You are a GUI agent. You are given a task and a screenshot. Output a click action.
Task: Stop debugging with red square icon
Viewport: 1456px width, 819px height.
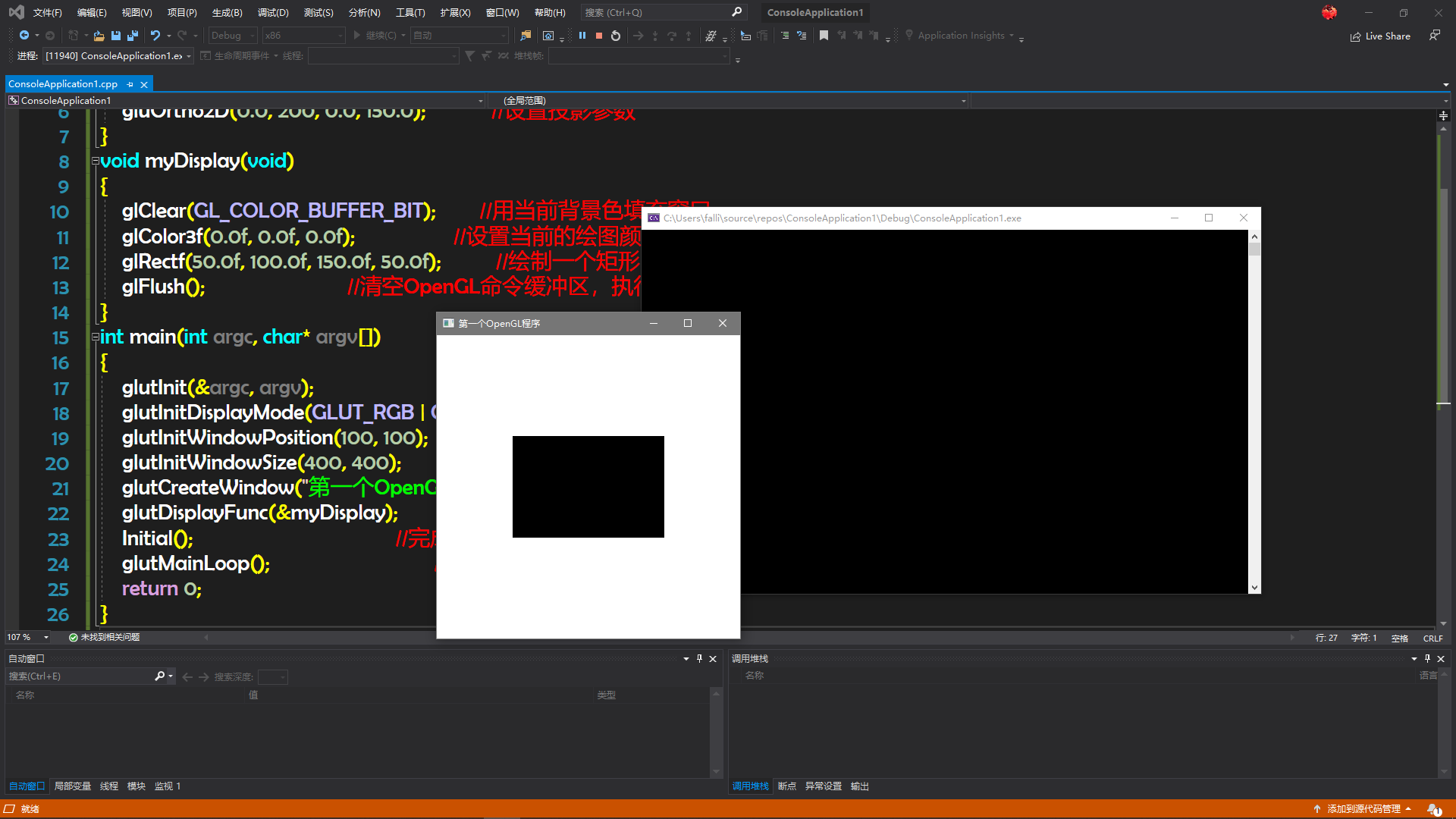(599, 36)
